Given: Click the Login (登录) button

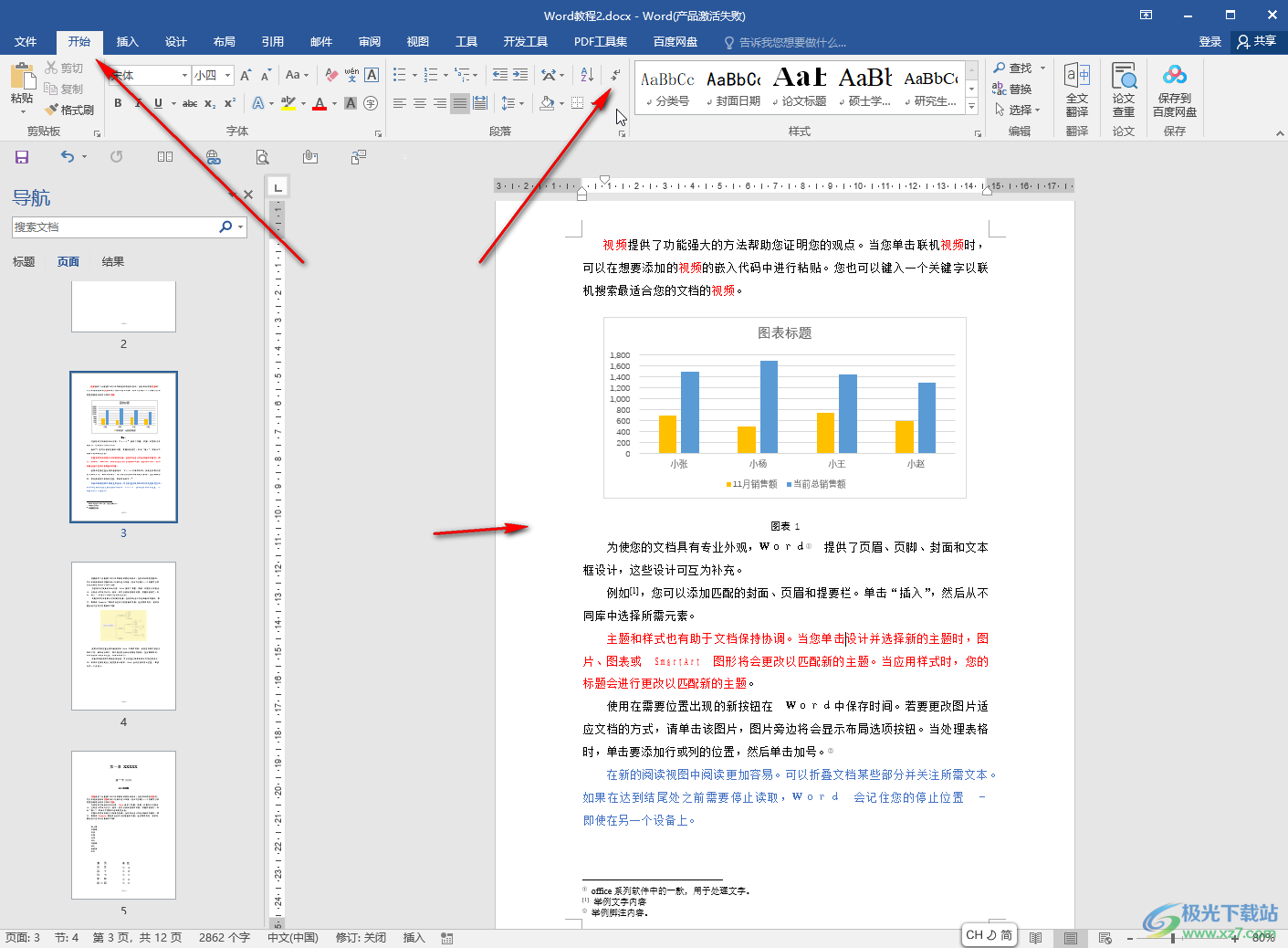Looking at the screenshot, I should [1210, 42].
